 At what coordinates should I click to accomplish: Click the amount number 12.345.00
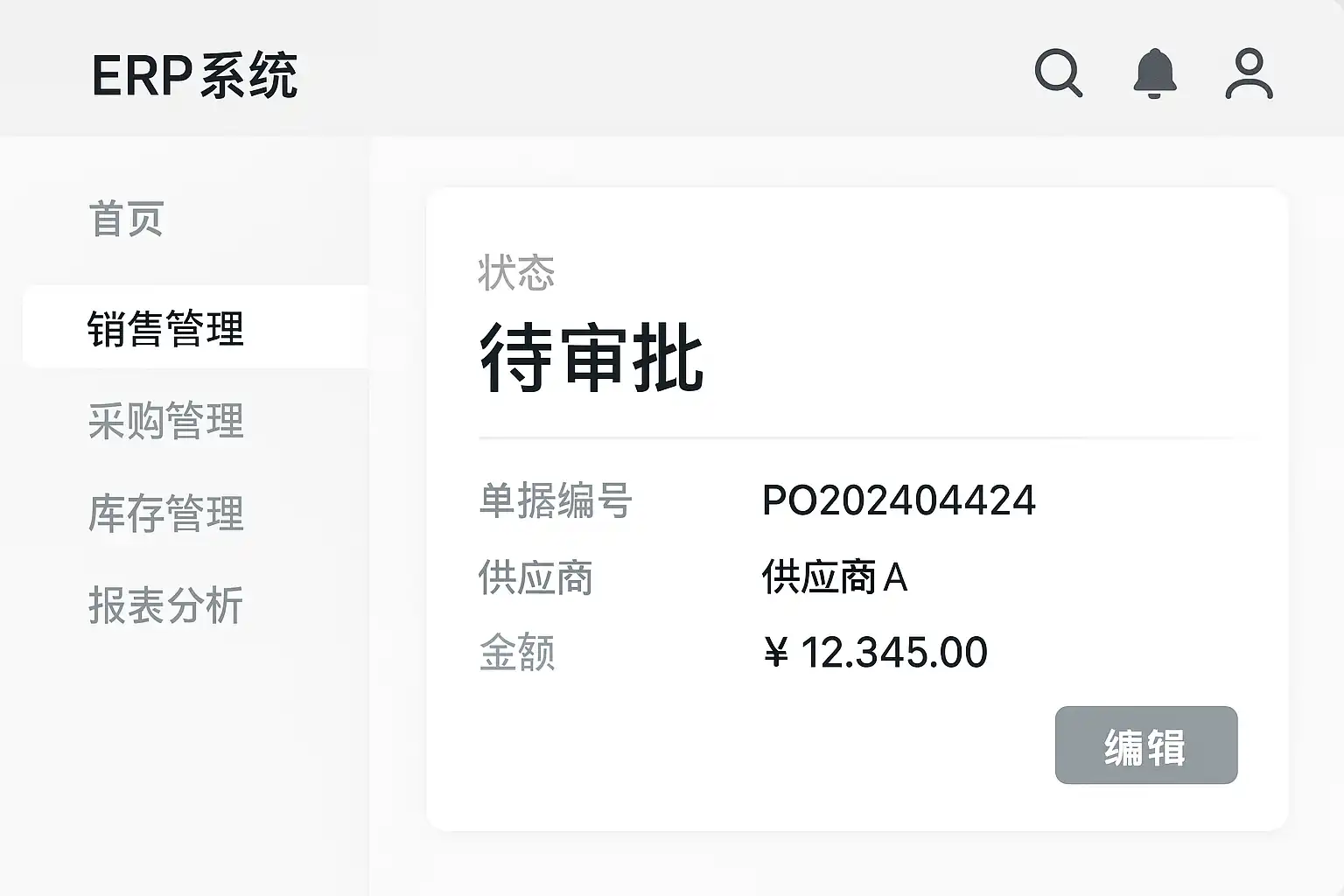pyautogui.click(x=893, y=653)
